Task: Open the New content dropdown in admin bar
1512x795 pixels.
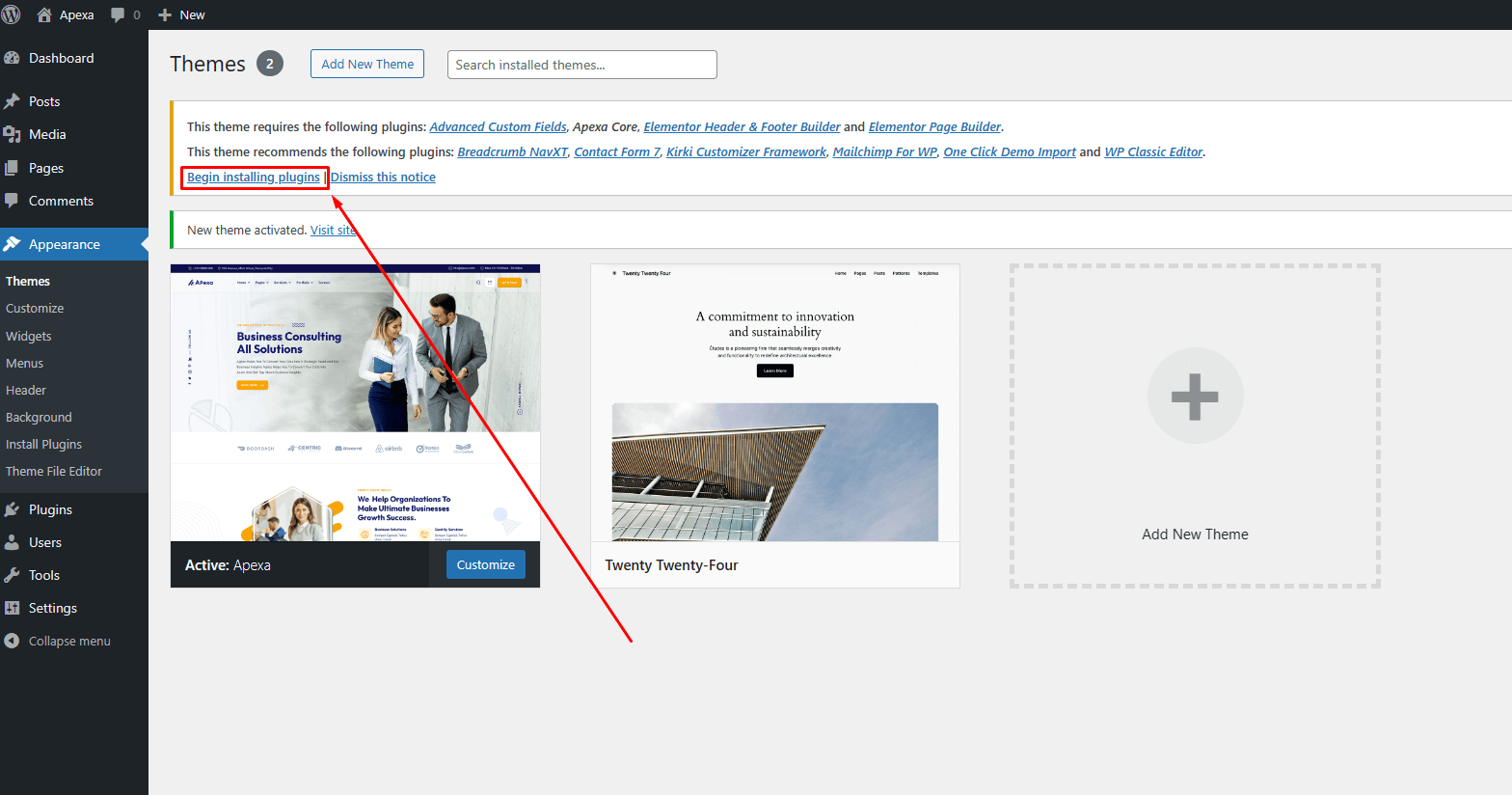Action: 181,14
